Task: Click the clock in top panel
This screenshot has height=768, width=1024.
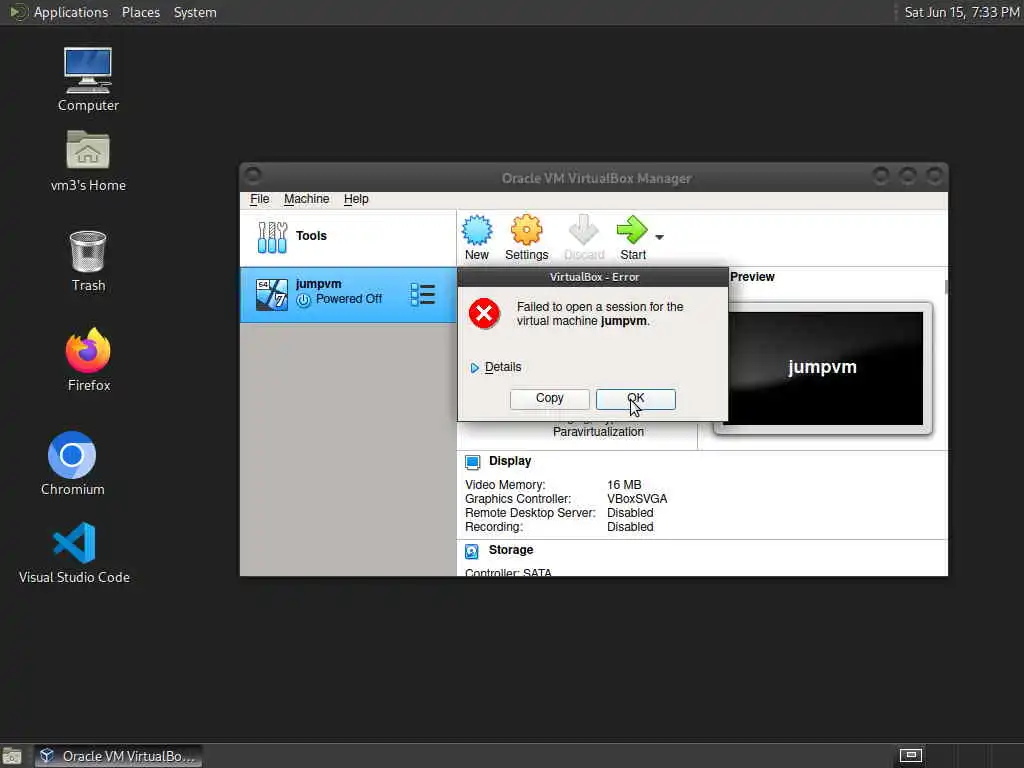Action: (961, 12)
